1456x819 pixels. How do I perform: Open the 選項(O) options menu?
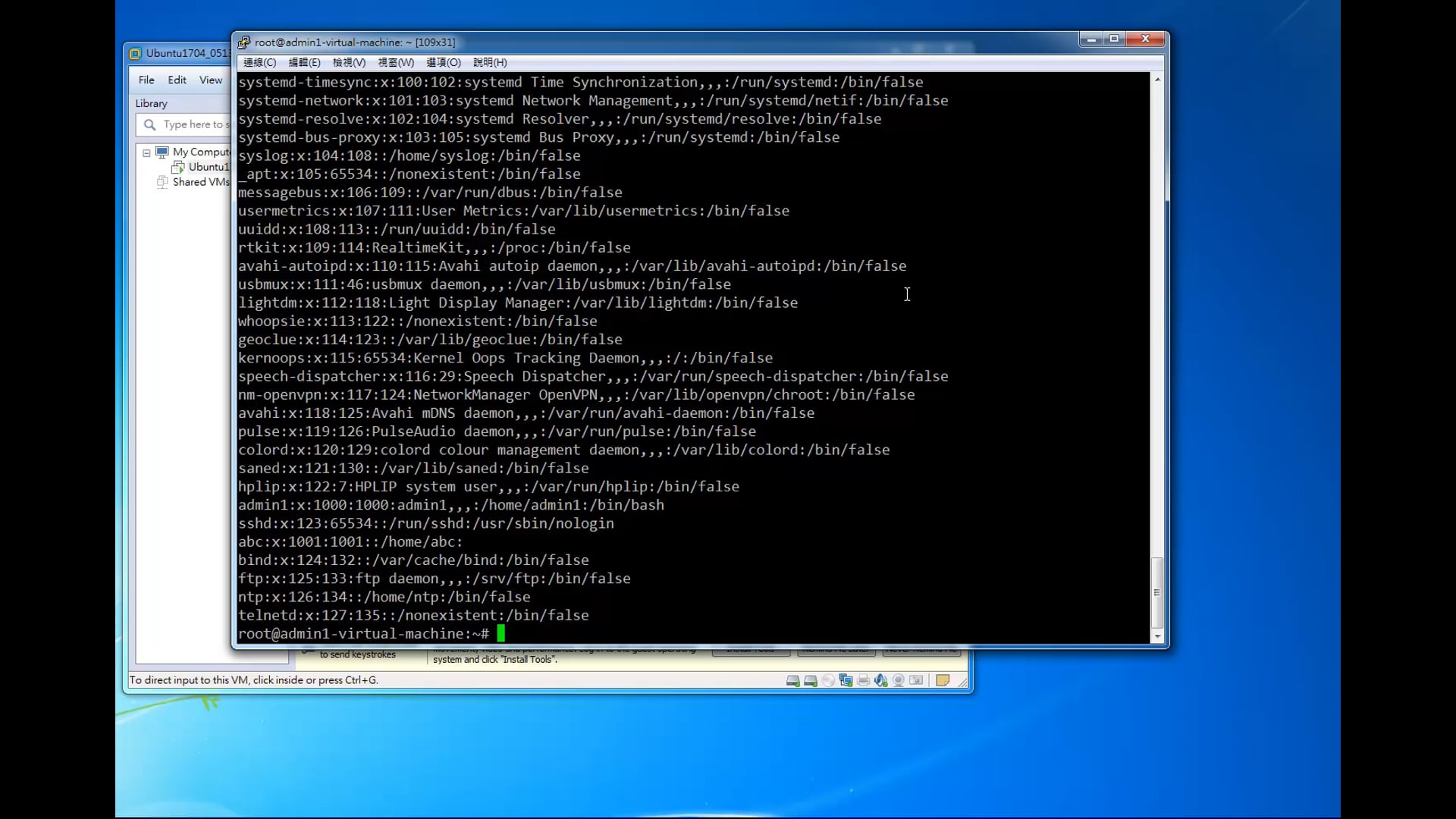click(x=443, y=62)
